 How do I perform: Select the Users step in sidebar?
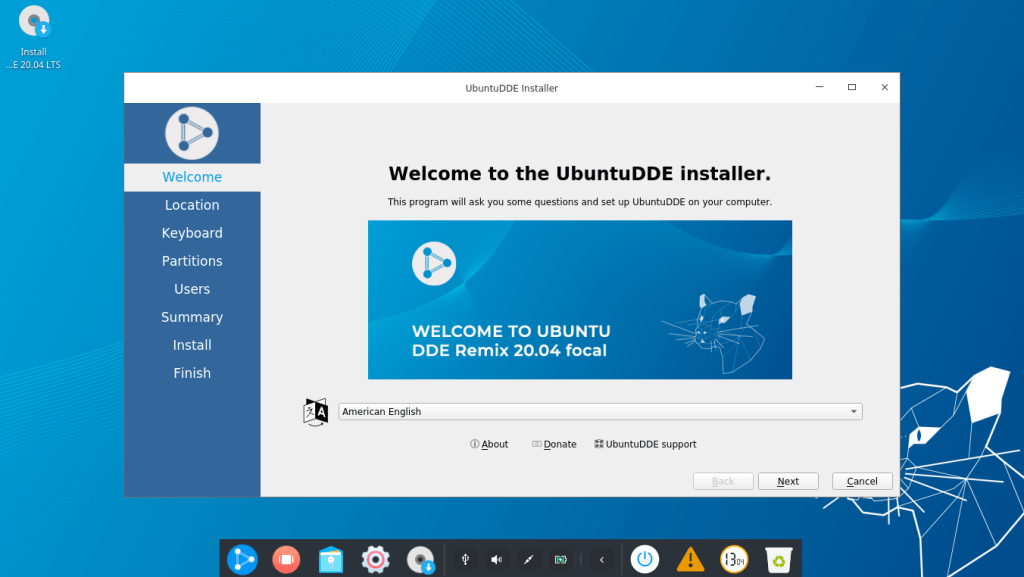[192, 289]
